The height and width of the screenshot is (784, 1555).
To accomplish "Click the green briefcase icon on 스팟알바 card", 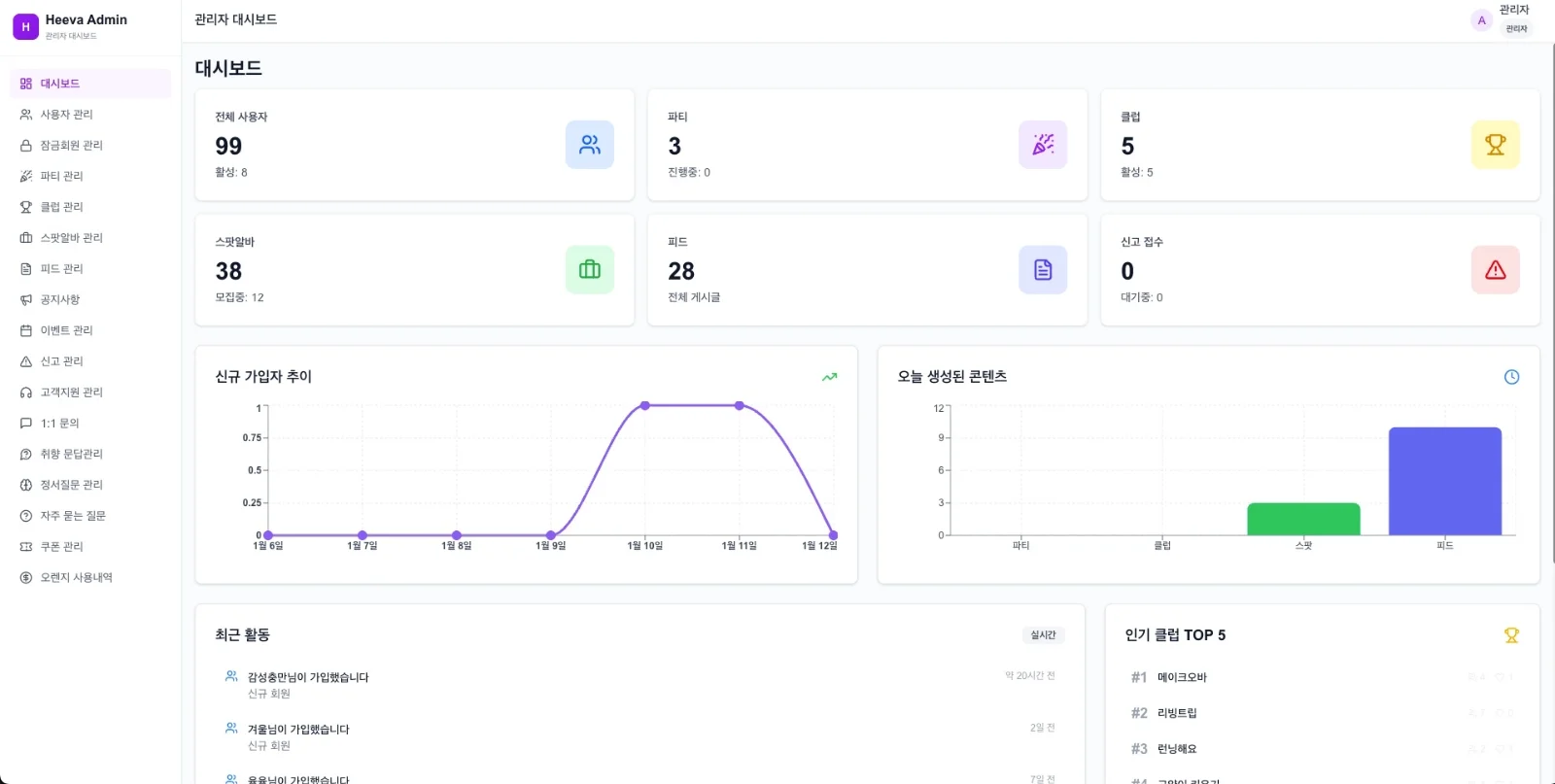I will click(590, 270).
